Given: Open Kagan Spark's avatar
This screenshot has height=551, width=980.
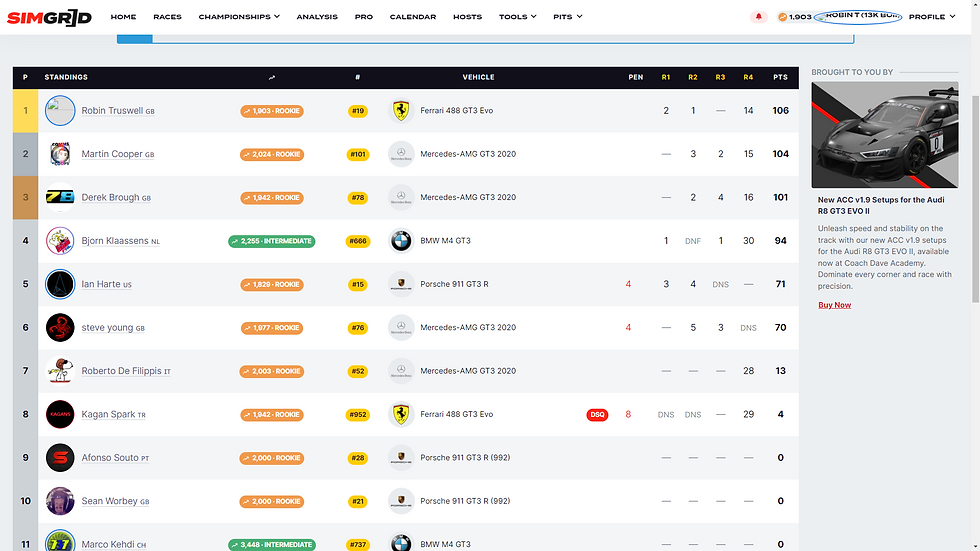Looking at the screenshot, I should 60,414.
